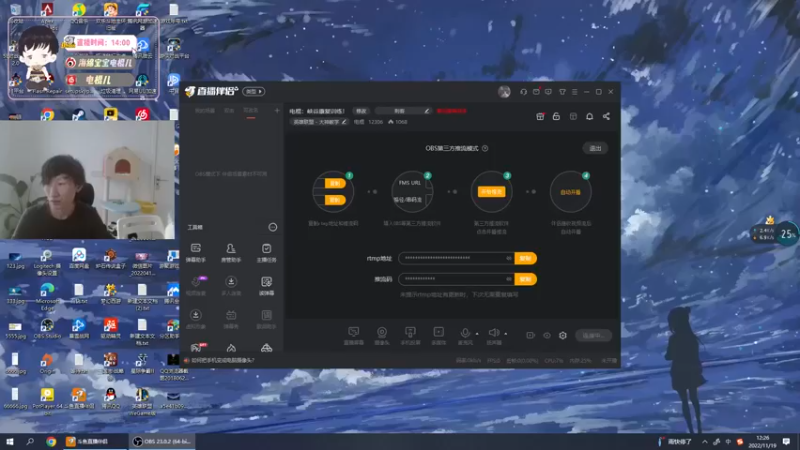Viewport: 800px width, 450px height.
Task: Open customer service headset icon in title bar
Action: (523, 92)
